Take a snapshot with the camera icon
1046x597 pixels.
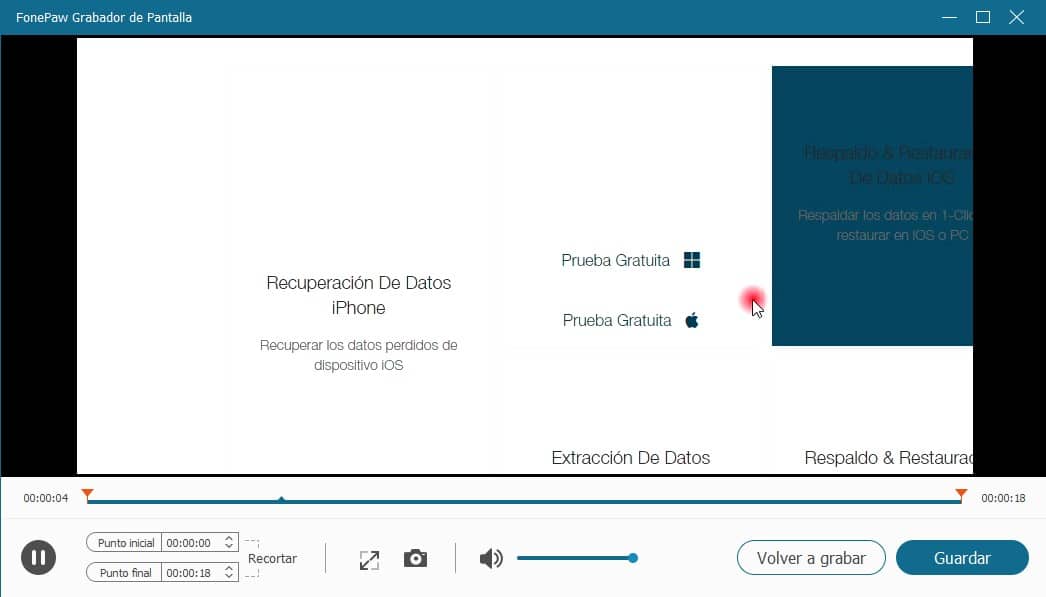pos(415,558)
